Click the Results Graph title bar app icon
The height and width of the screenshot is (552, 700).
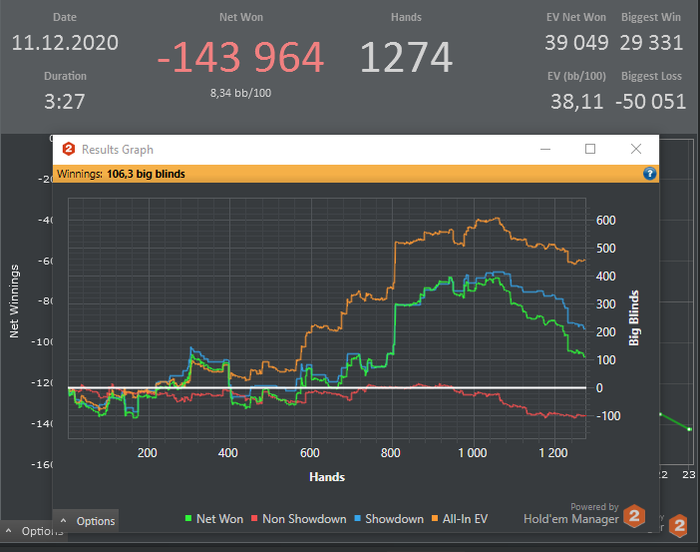click(68, 149)
